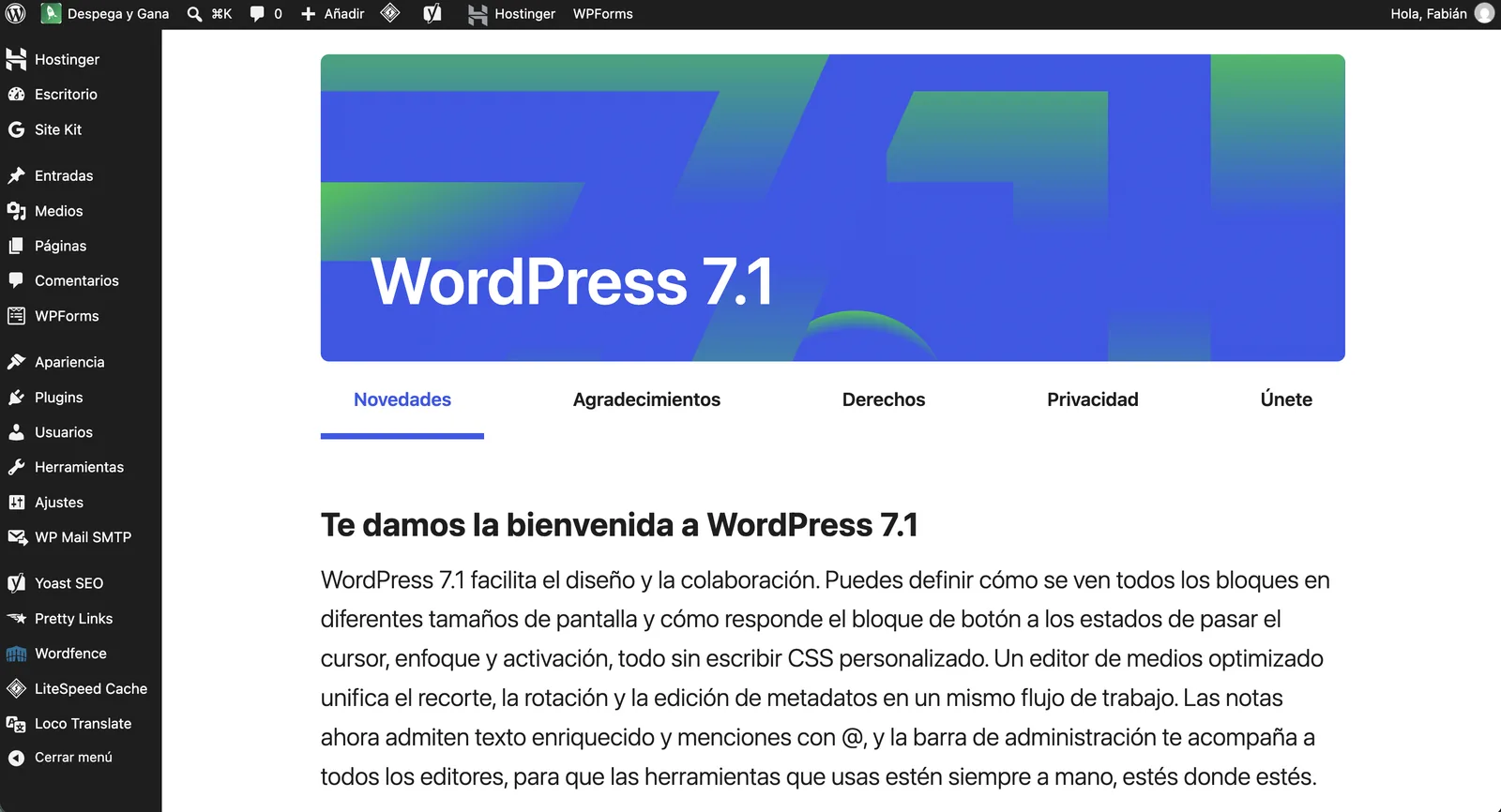
Task: Click the comments bubble icon in admin bar
Action: [x=257, y=14]
